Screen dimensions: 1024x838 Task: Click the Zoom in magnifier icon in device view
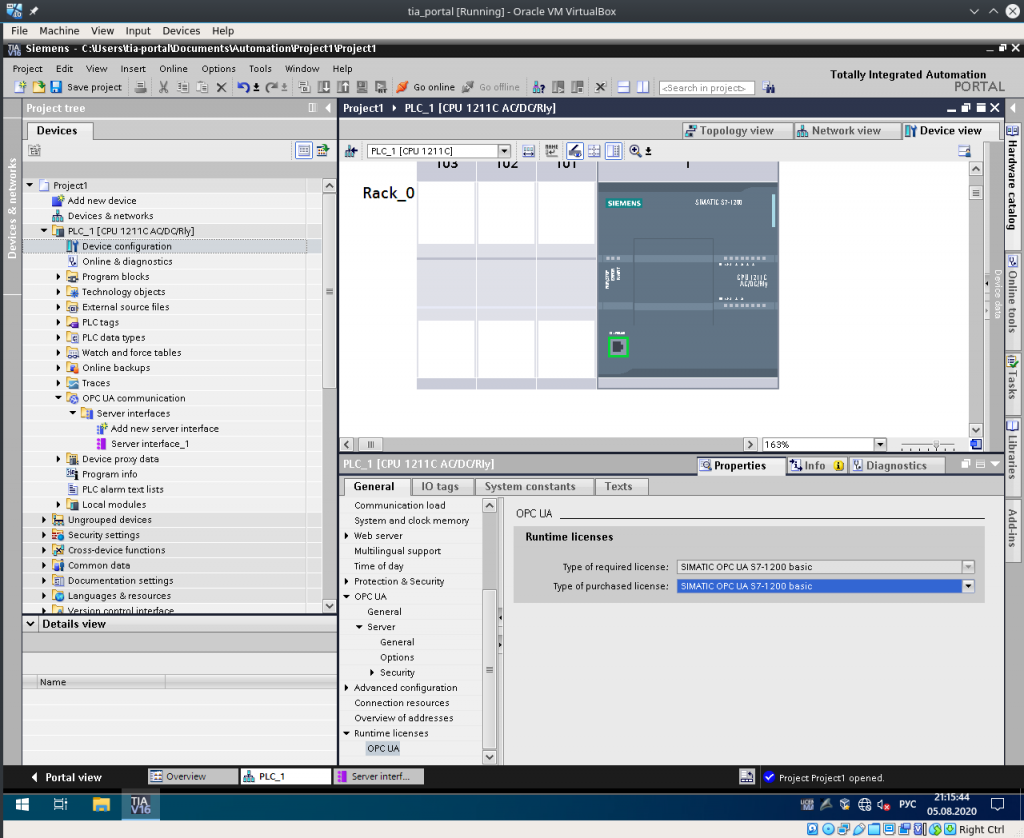pyautogui.click(x=635, y=151)
